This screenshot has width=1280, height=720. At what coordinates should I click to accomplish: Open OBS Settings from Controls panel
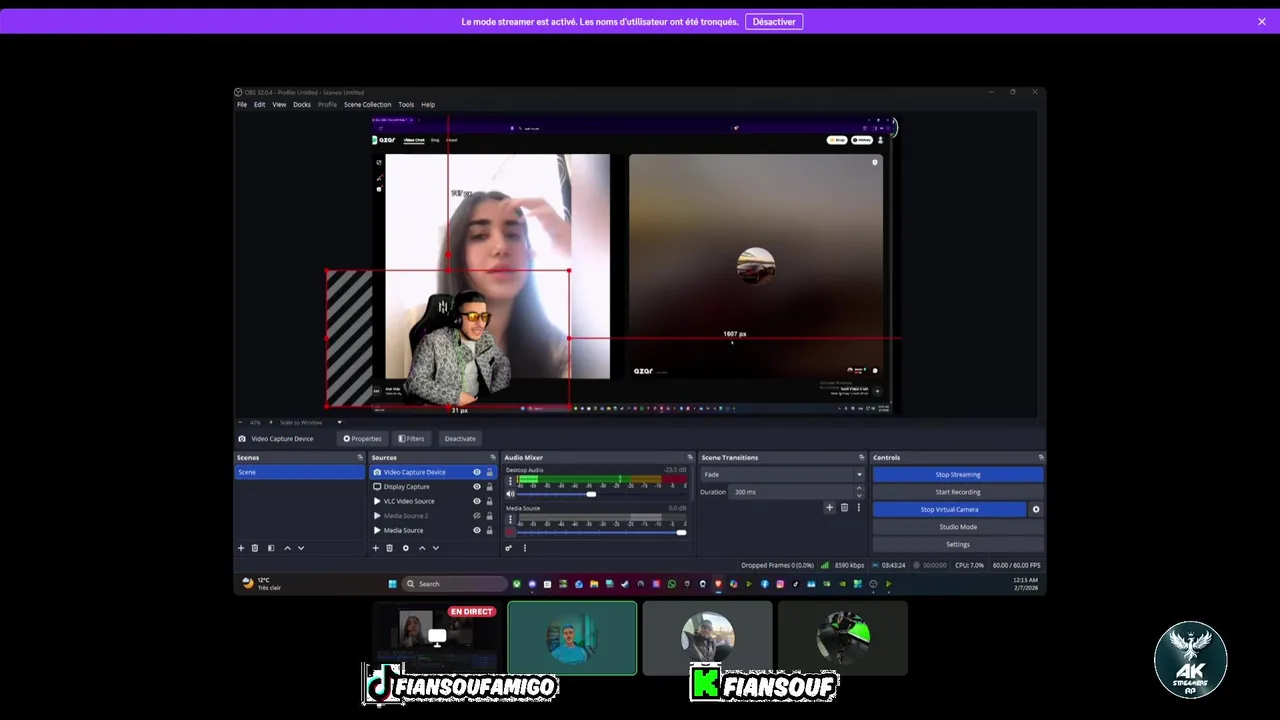pos(958,544)
